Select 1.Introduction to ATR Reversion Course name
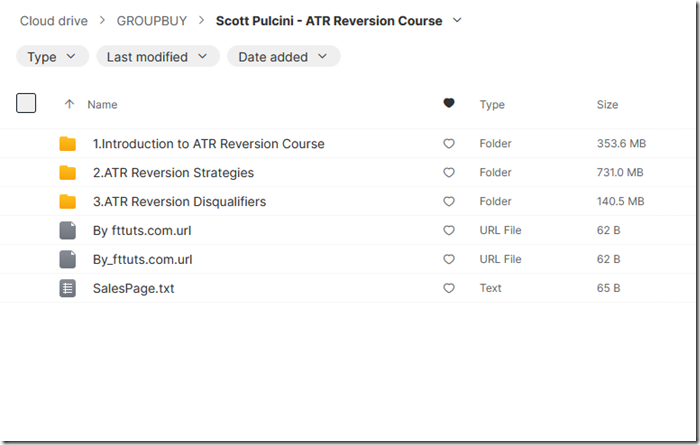The height and width of the screenshot is (445, 700). [x=208, y=144]
